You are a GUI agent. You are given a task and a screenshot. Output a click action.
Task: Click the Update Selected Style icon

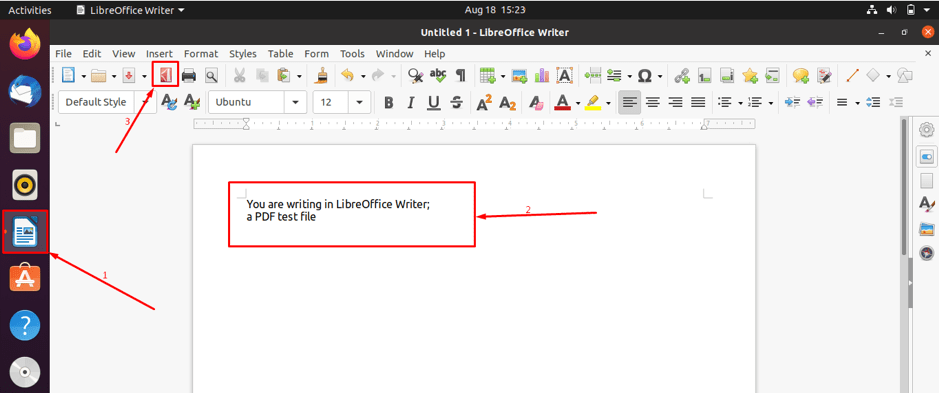point(170,102)
